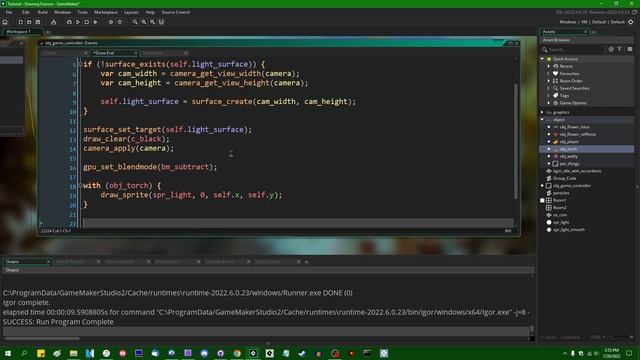Open the Build menu
640x360 pixels.
tap(42, 12)
